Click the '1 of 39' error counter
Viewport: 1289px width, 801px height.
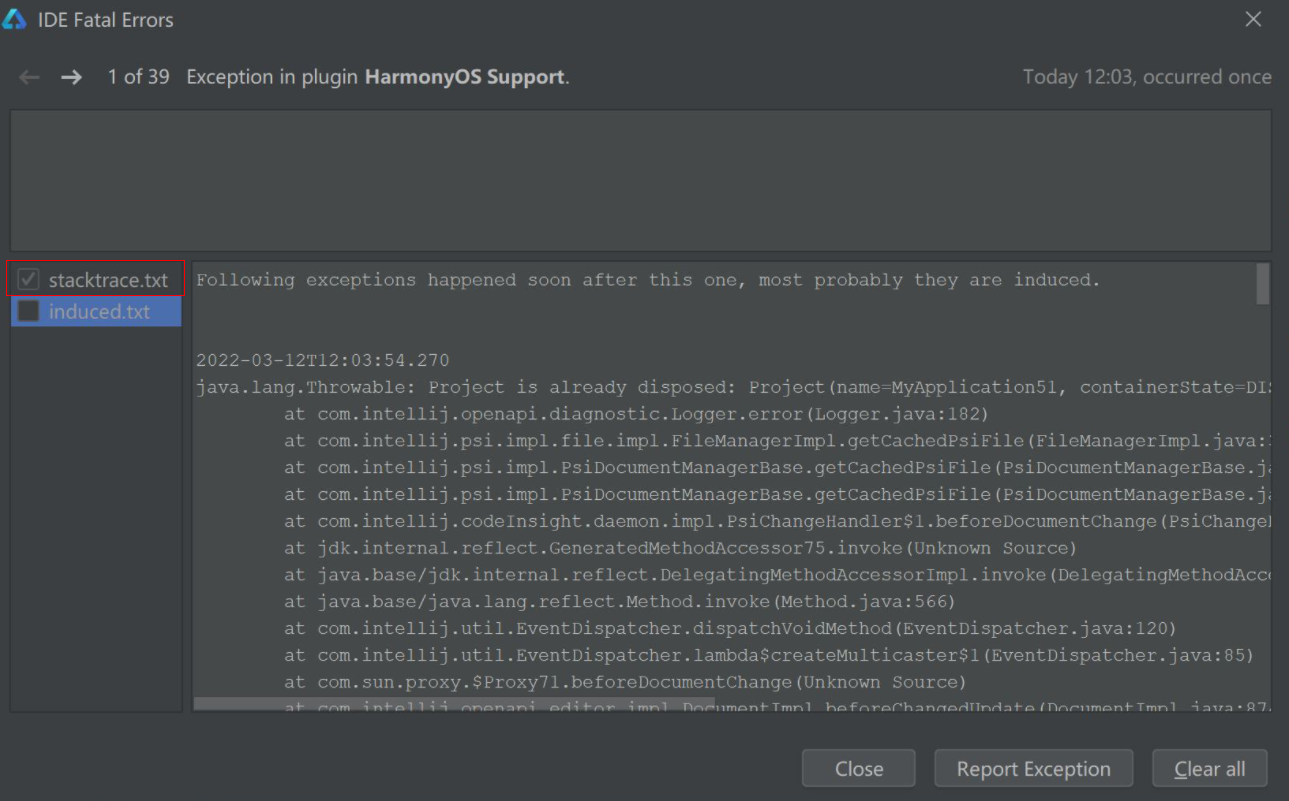tap(139, 77)
